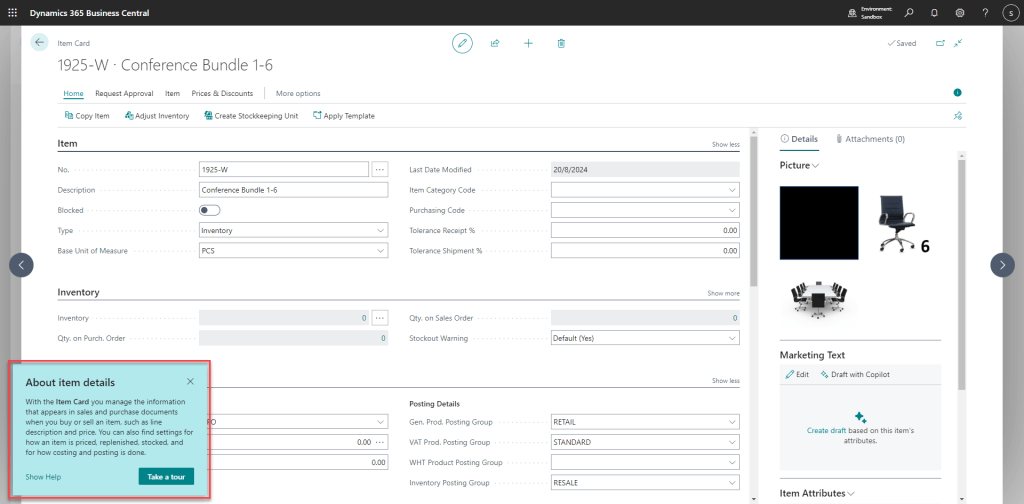Close the About item details popup
This screenshot has width=1024, height=504.
pyautogui.click(x=190, y=381)
